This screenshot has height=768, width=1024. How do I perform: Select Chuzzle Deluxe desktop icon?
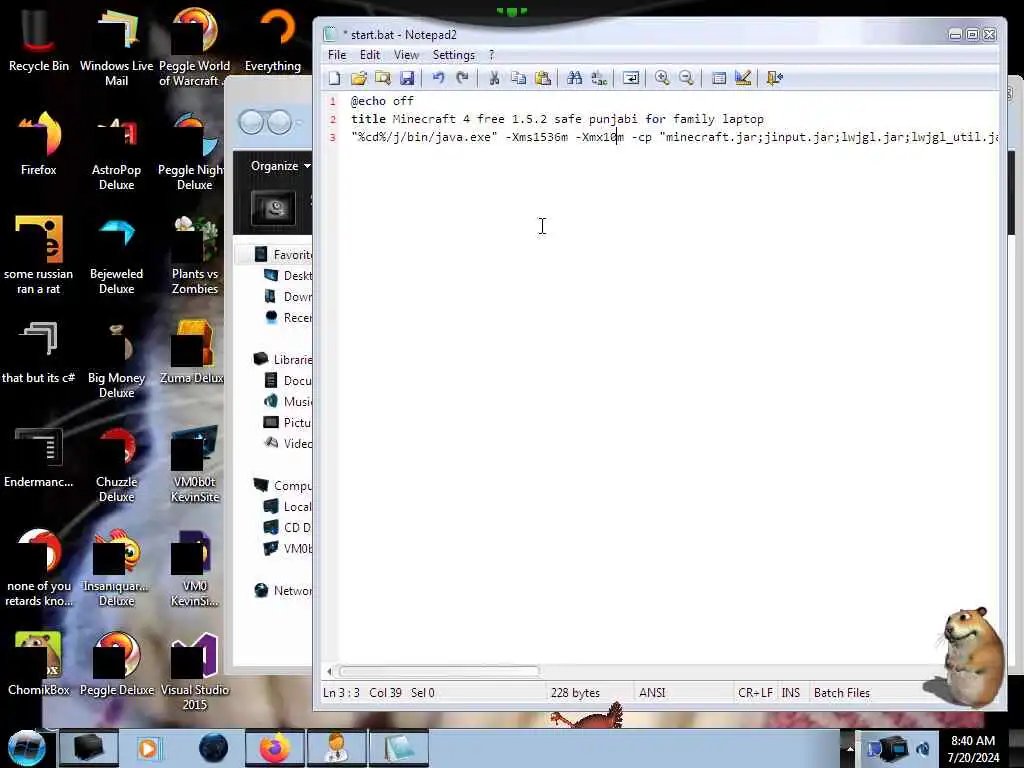point(116,464)
